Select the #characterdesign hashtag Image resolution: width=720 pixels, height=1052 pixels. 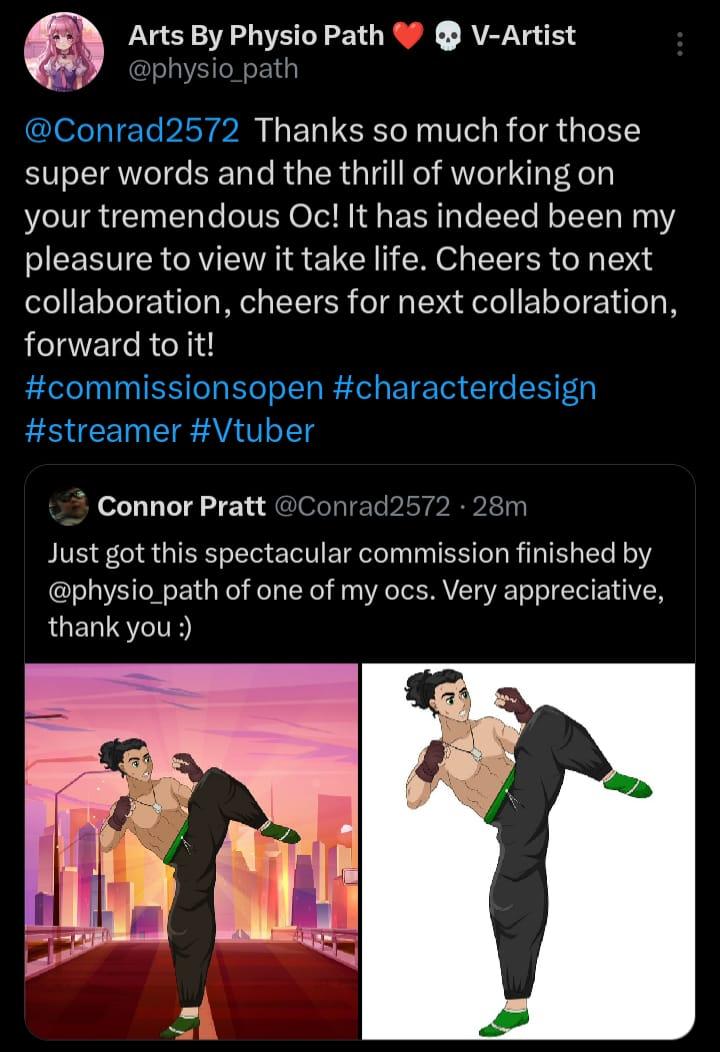[463, 388]
